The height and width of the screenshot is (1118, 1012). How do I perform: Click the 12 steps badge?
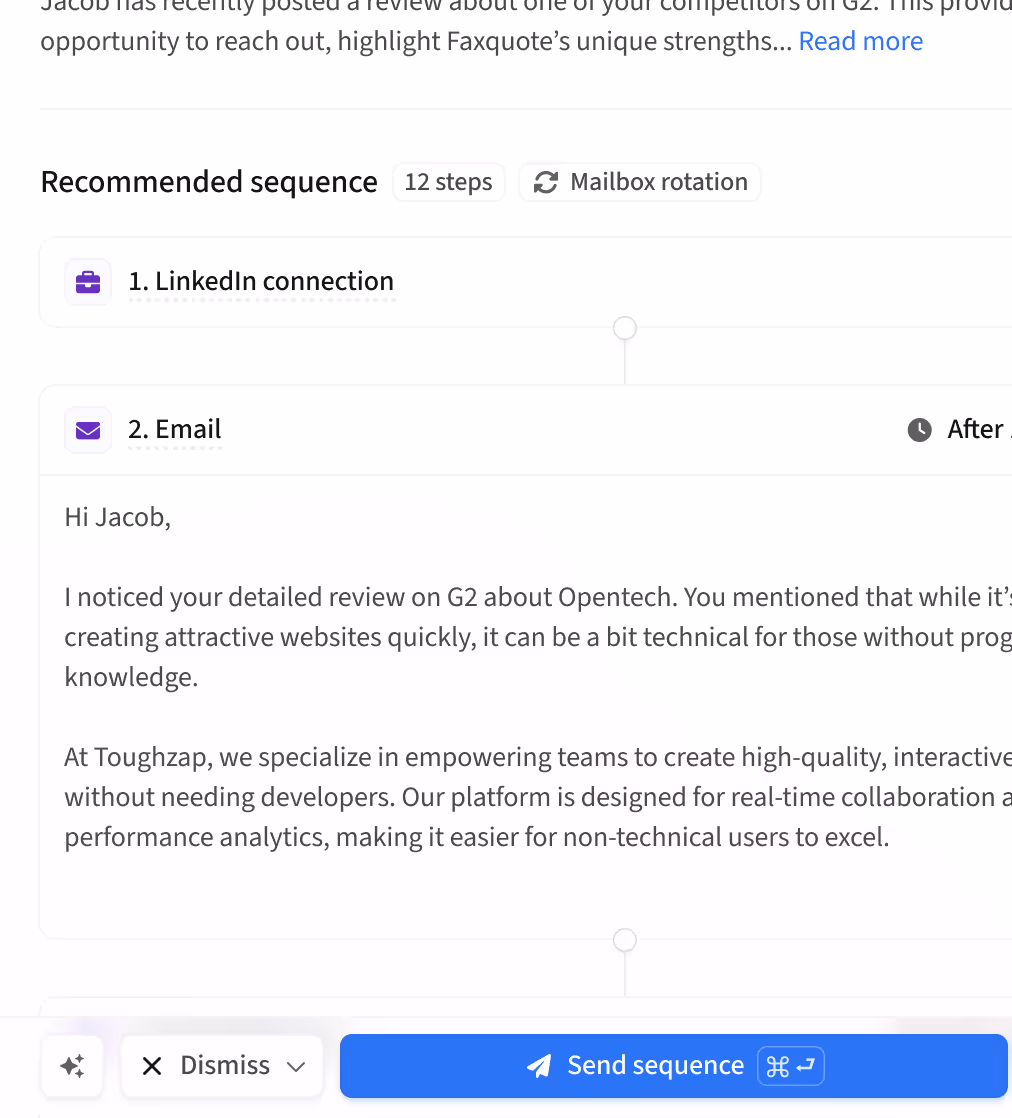tap(448, 182)
